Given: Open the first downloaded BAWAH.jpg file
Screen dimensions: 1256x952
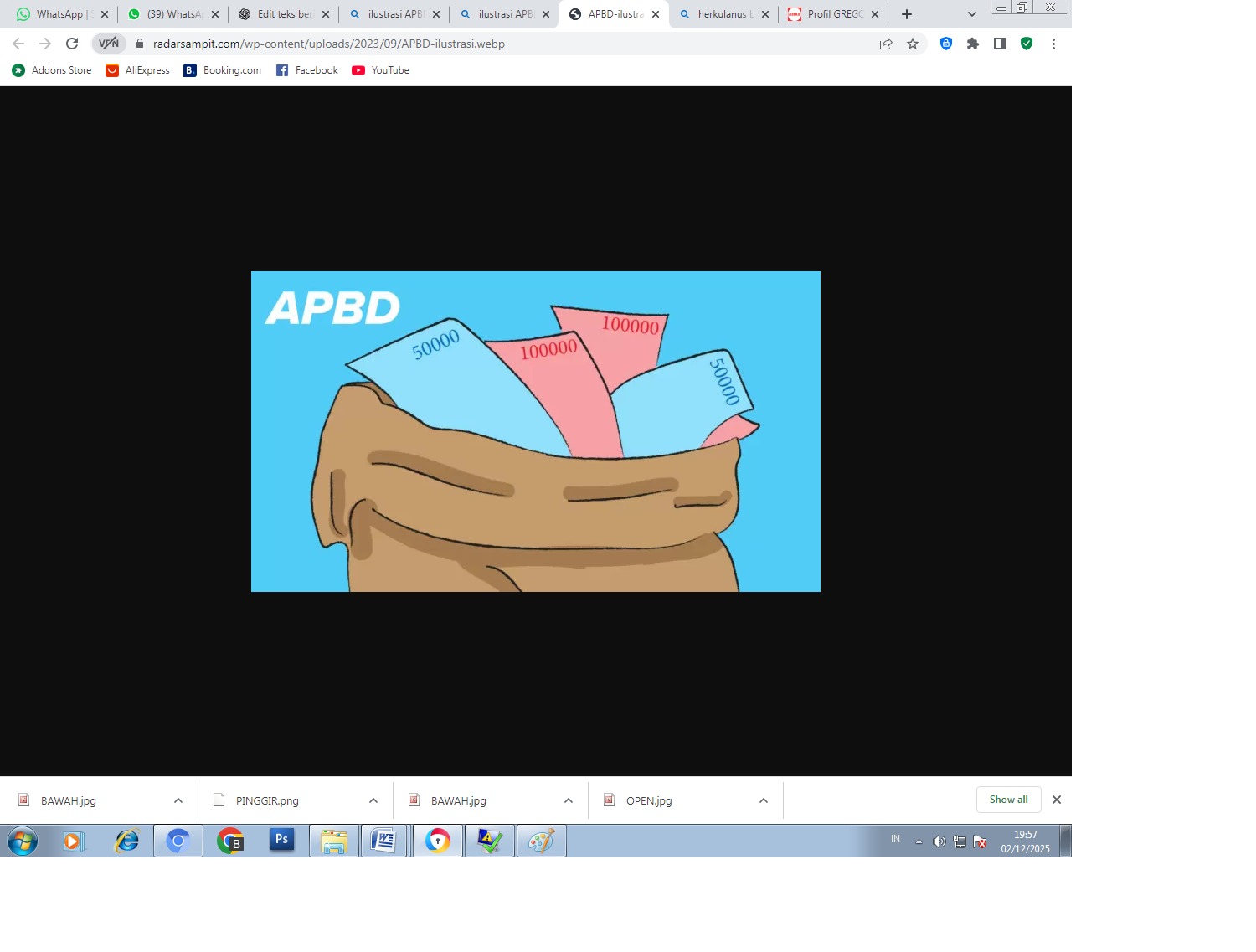Looking at the screenshot, I should [x=69, y=800].
